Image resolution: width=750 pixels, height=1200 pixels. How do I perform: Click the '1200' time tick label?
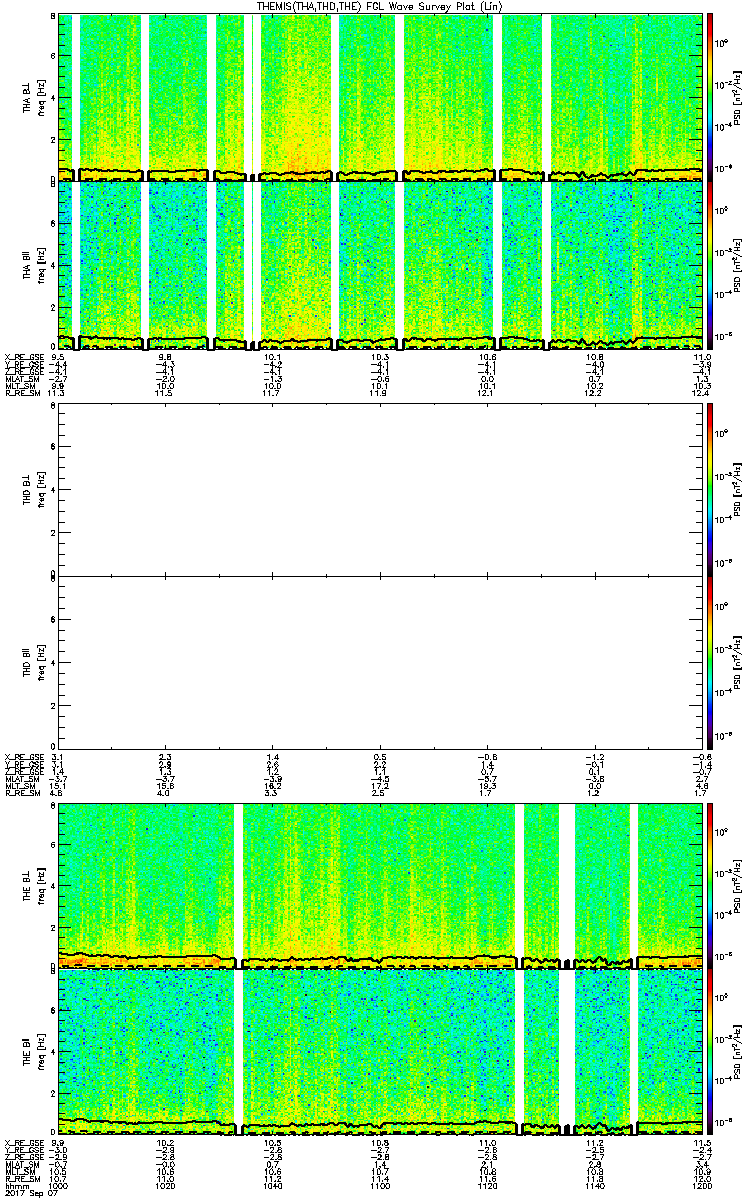[703, 1187]
